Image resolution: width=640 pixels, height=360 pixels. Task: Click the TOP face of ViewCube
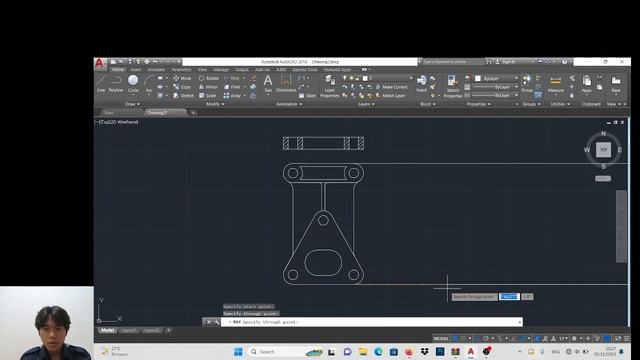[x=603, y=149]
